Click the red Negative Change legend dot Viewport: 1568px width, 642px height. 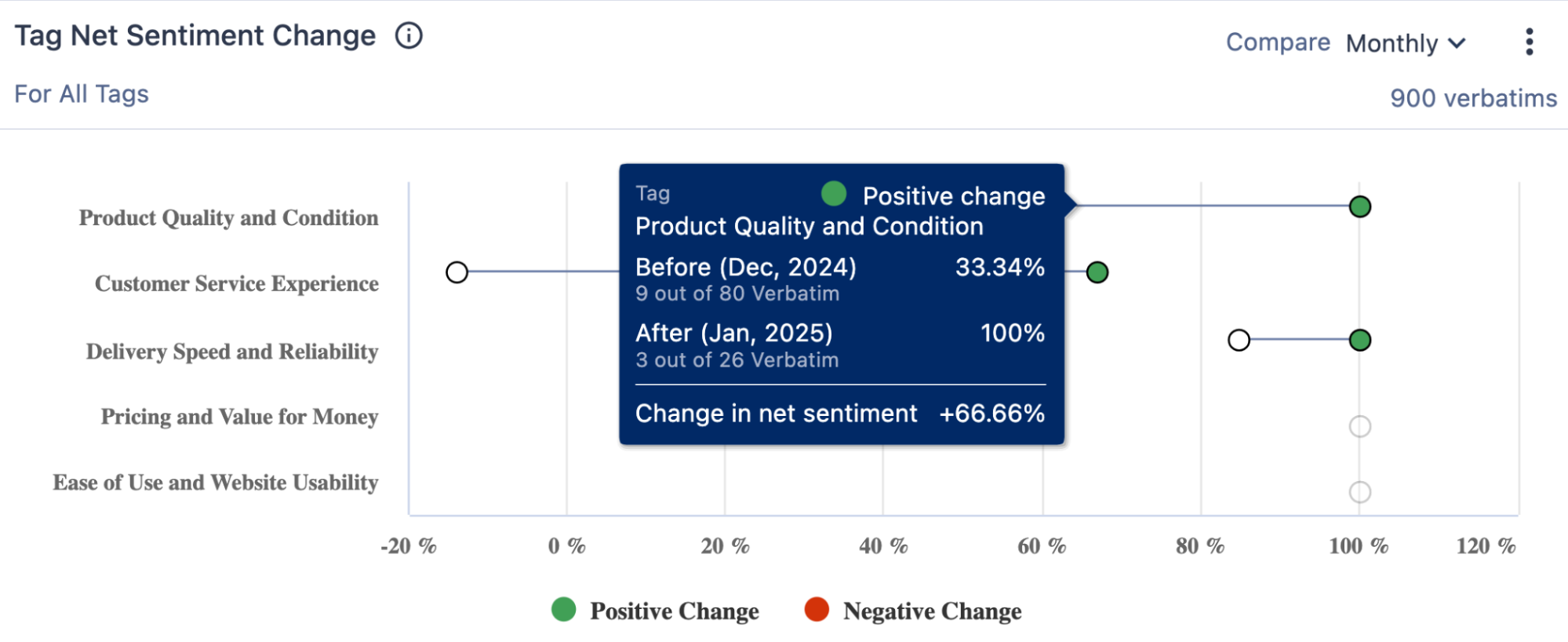coord(816,610)
